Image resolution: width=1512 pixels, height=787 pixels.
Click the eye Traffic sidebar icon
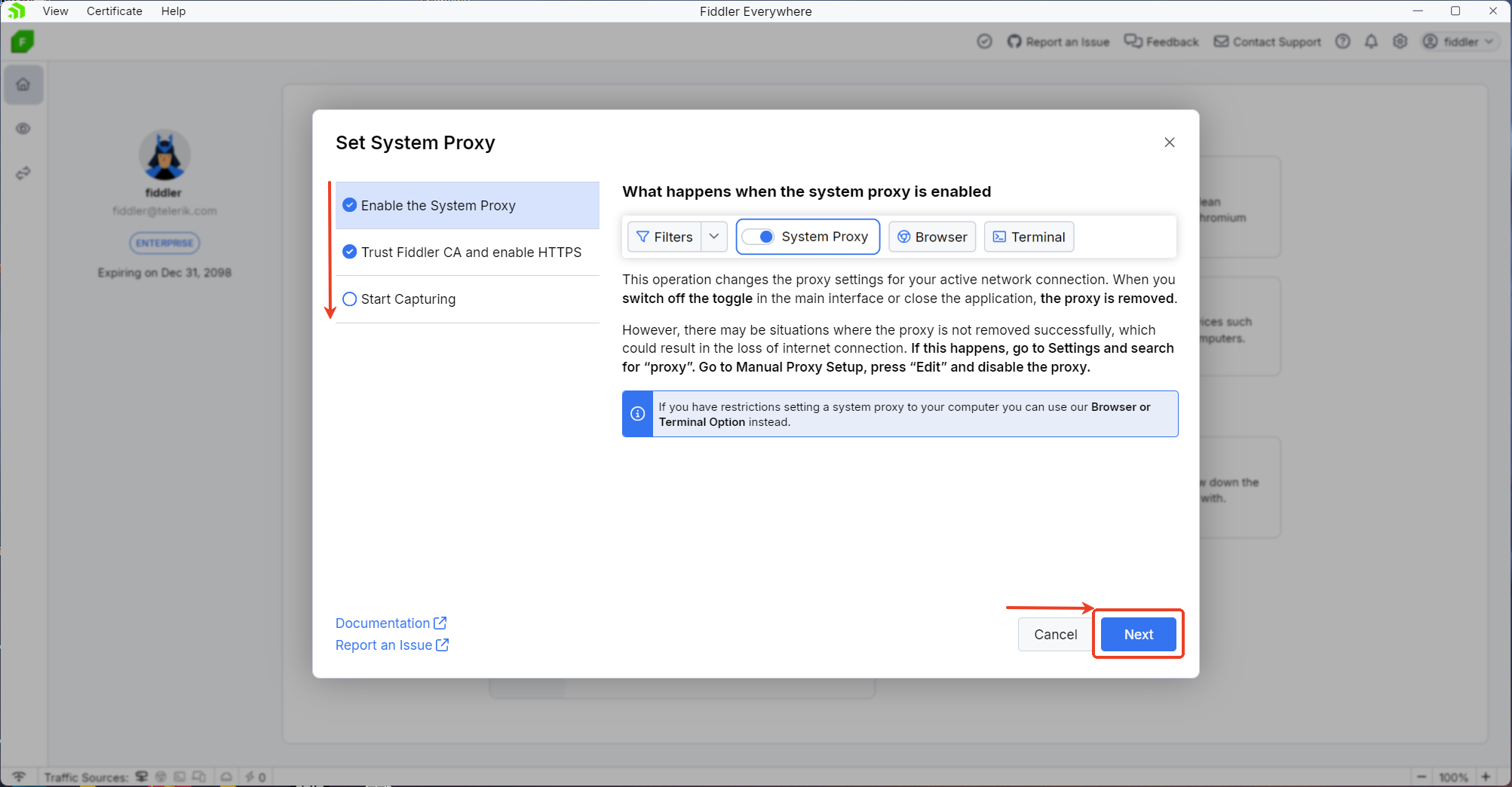[x=23, y=129]
